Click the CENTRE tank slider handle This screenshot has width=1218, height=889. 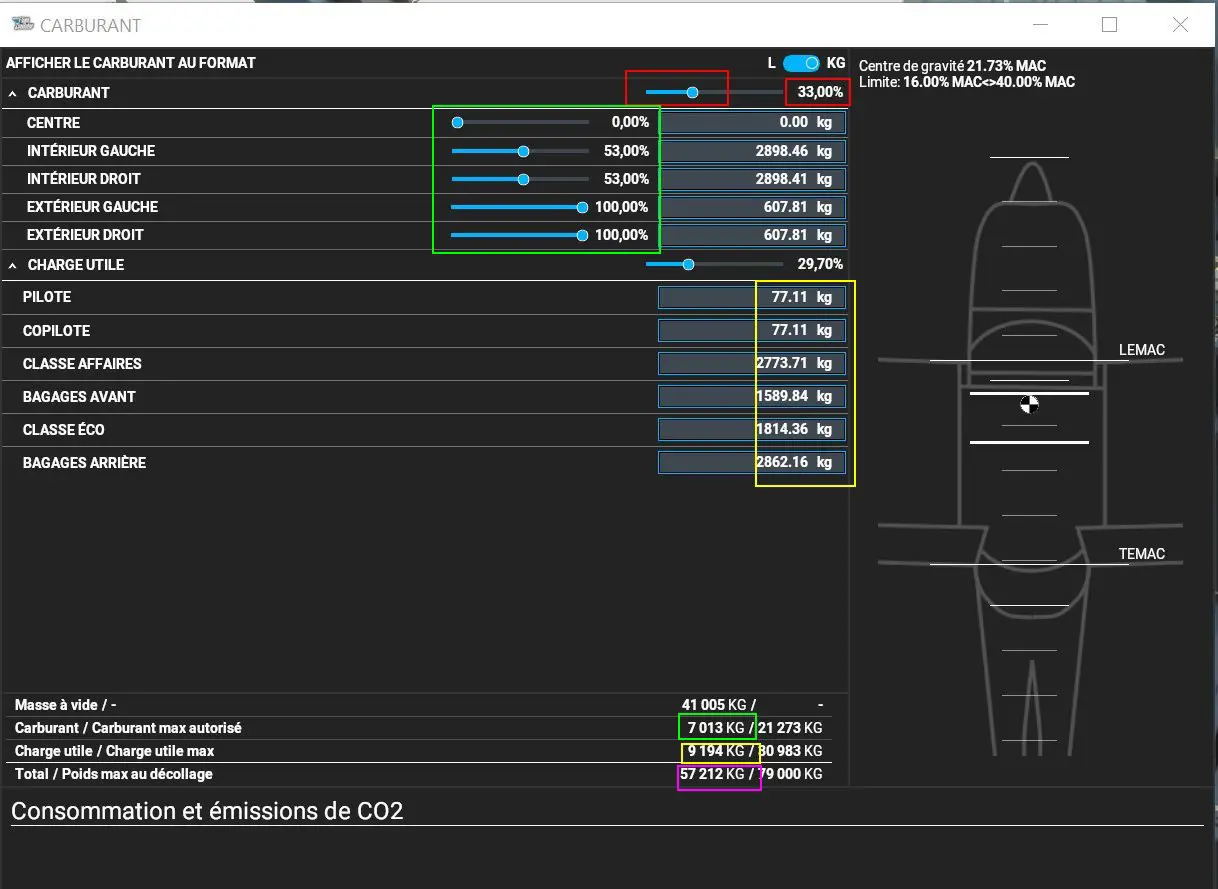click(457, 123)
